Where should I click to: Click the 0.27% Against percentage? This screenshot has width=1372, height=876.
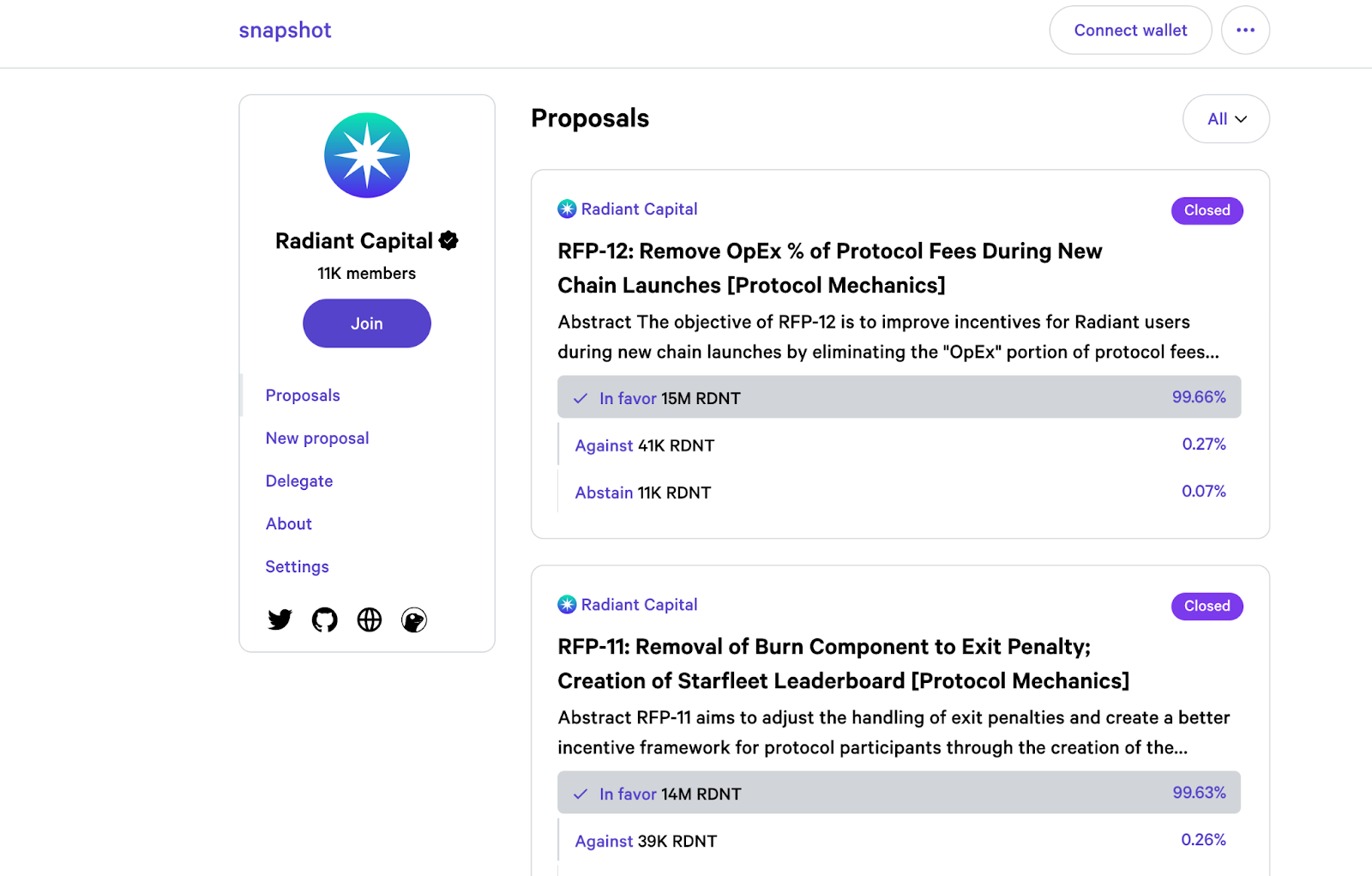1204,444
